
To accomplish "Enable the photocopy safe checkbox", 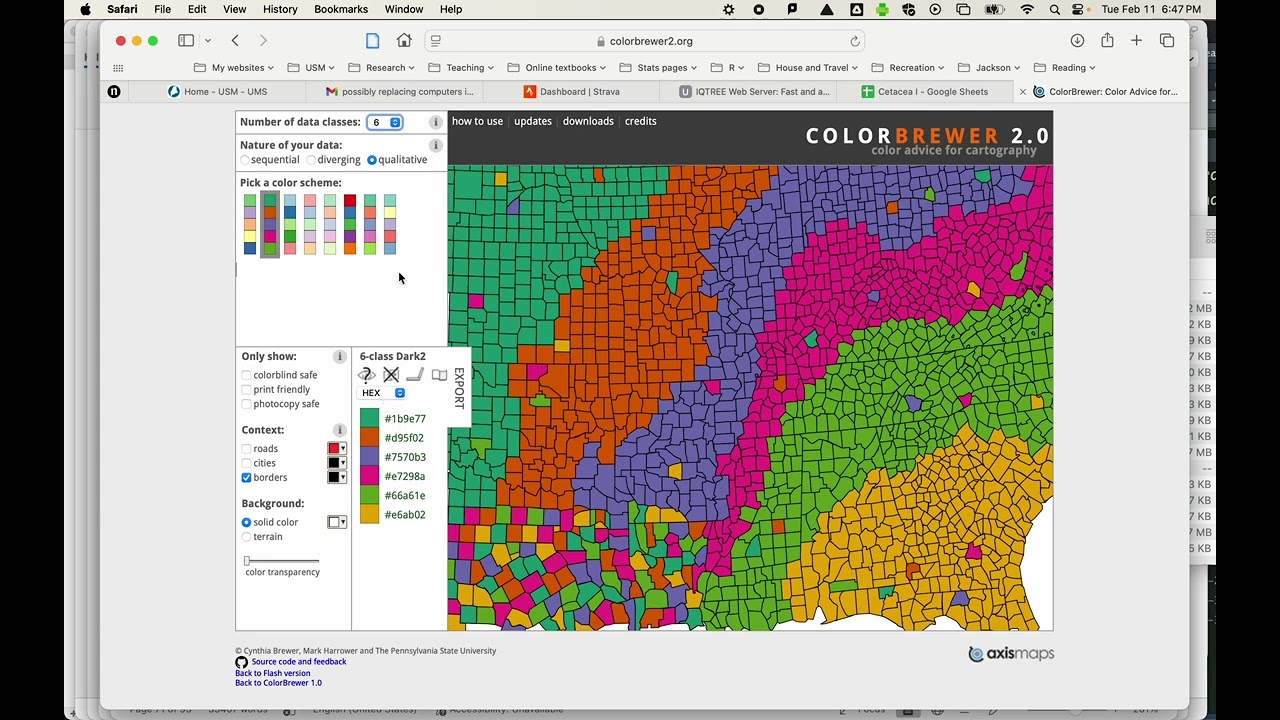I will (x=246, y=404).
